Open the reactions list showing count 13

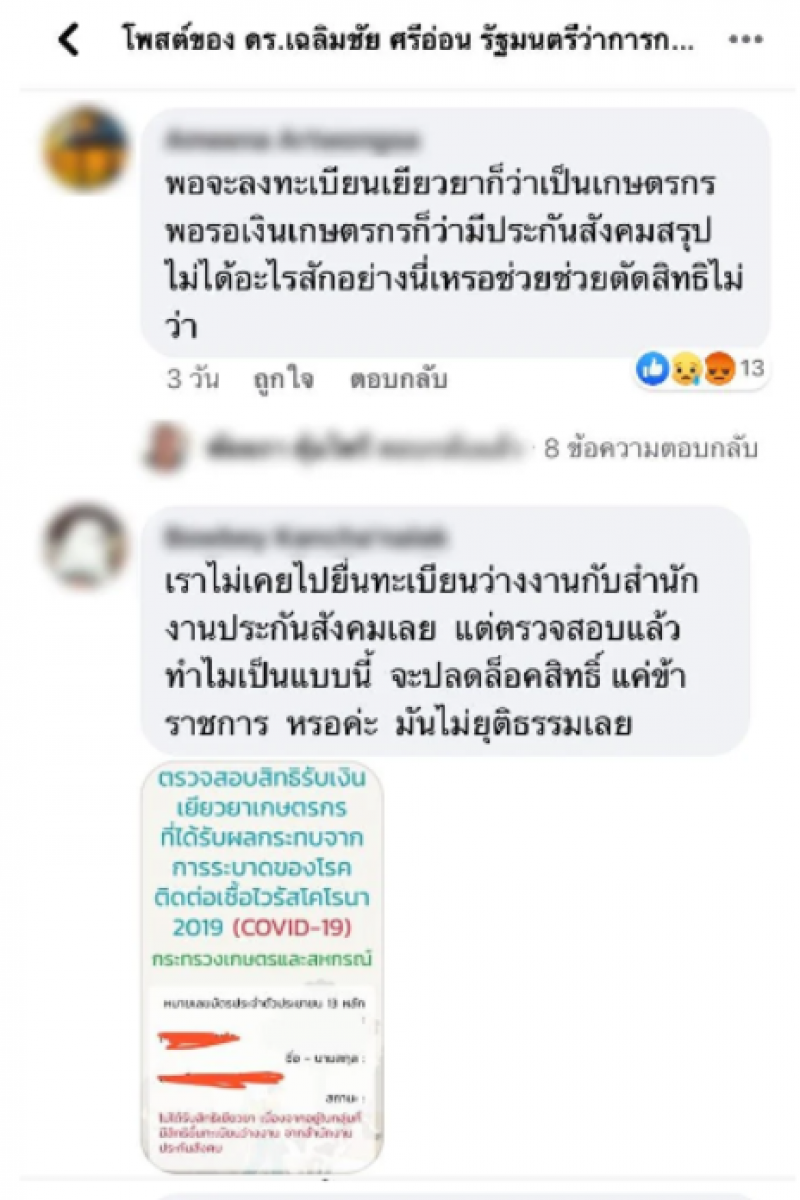coord(701,370)
